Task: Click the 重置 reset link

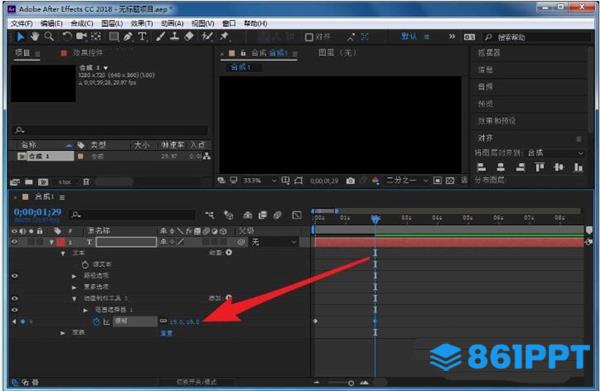Action: pyautogui.click(x=166, y=333)
